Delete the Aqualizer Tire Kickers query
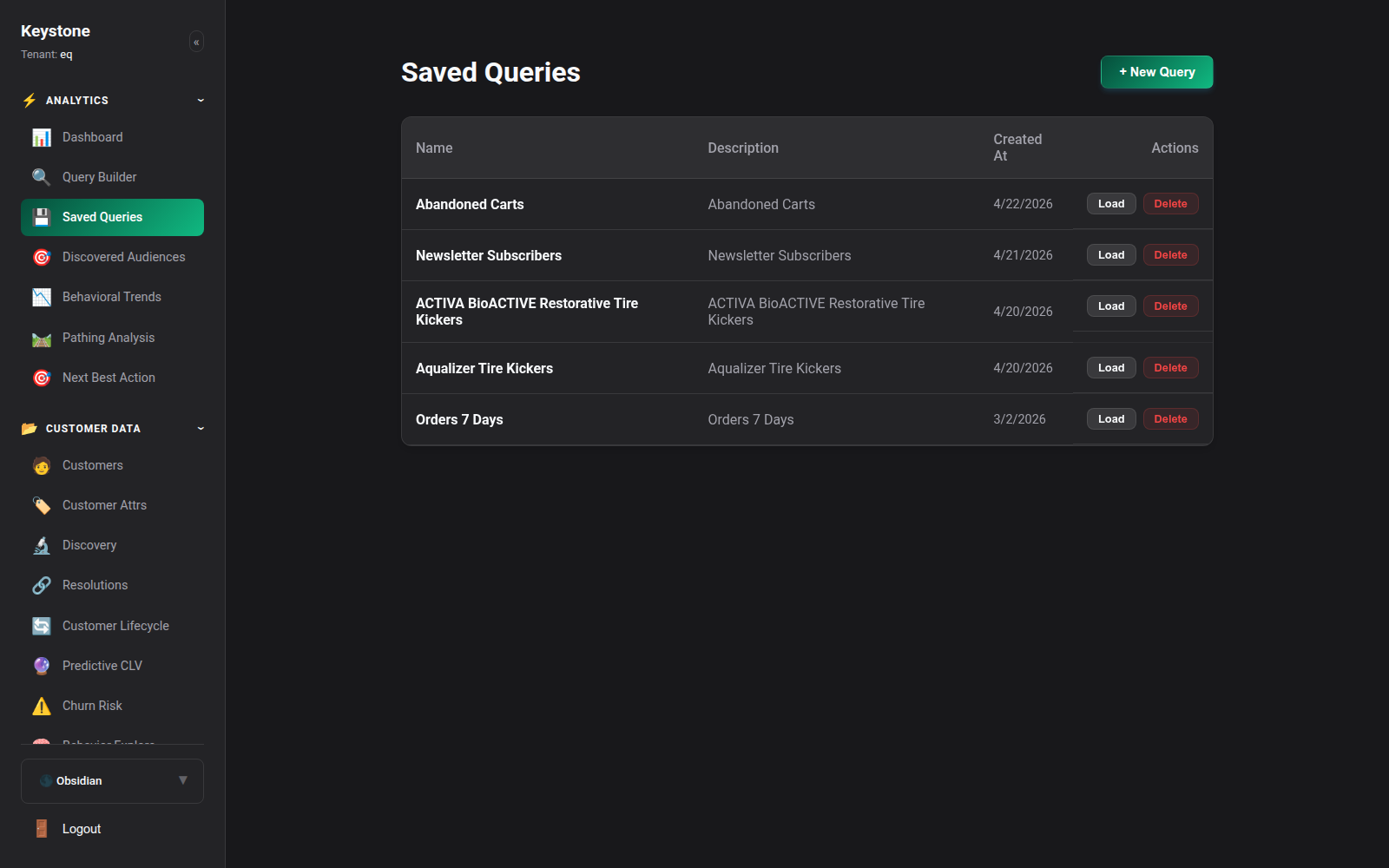 (x=1170, y=368)
